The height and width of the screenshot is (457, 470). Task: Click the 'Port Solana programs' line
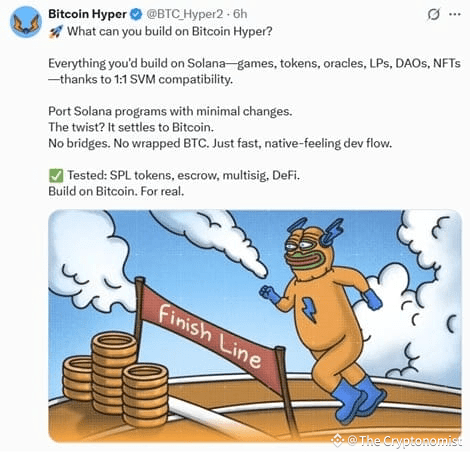(x=170, y=111)
